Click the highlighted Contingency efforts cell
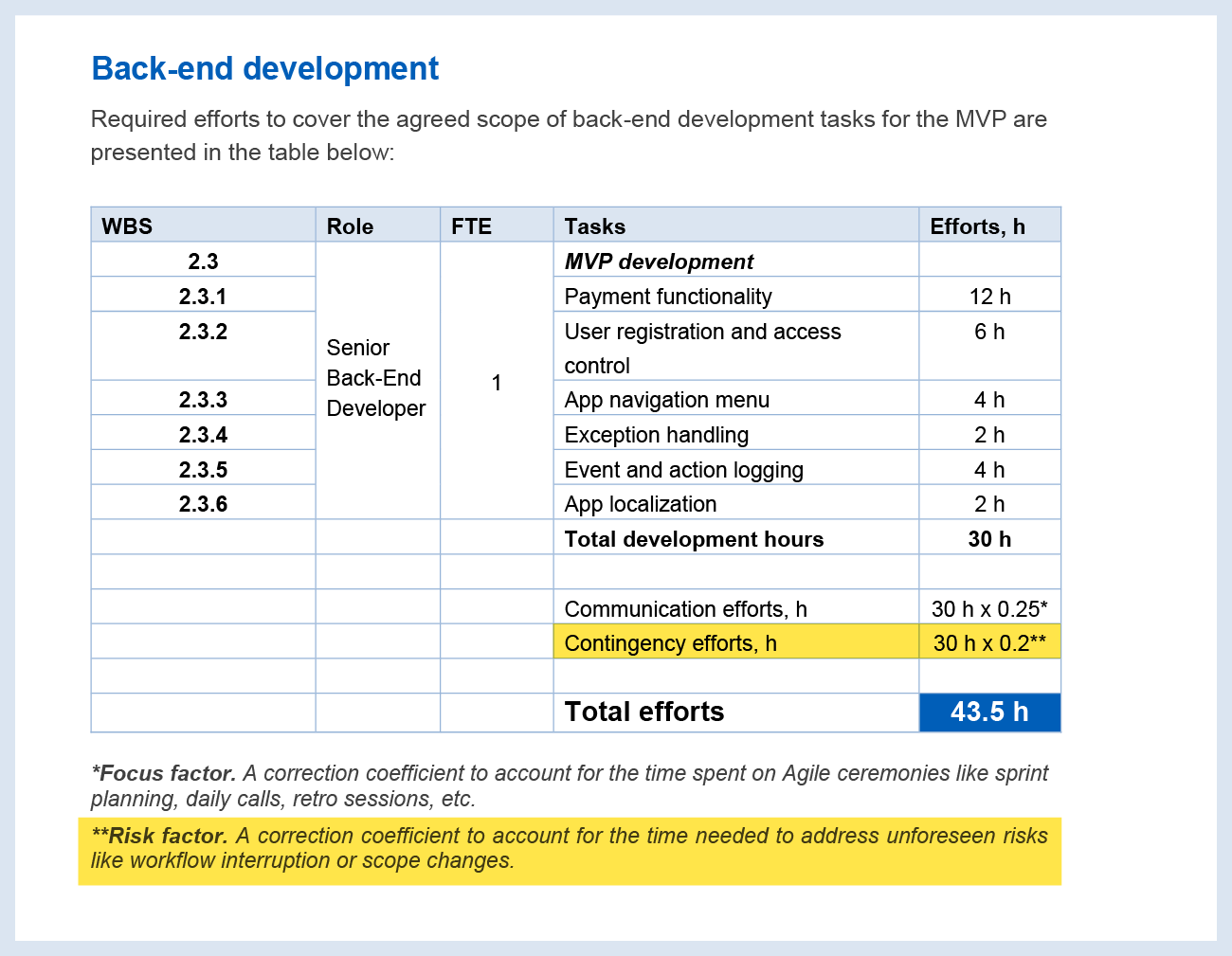Image resolution: width=1232 pixels, height=956 pixels. (670, 643)
